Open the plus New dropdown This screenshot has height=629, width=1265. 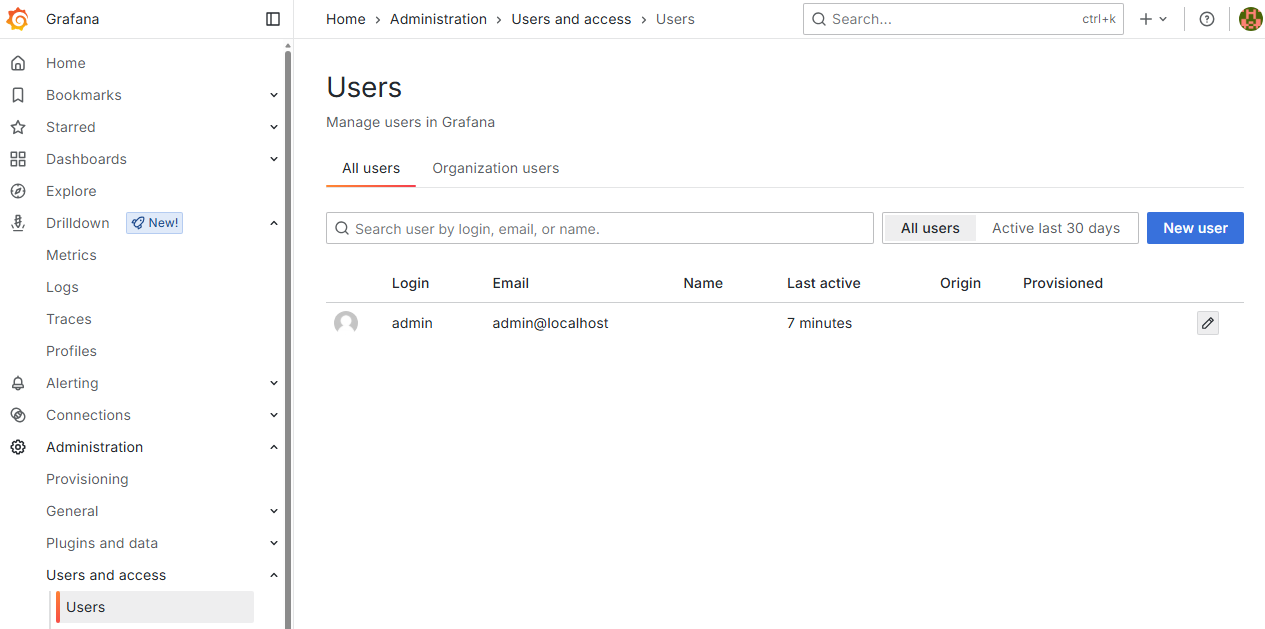click(x=1153, y=19)
